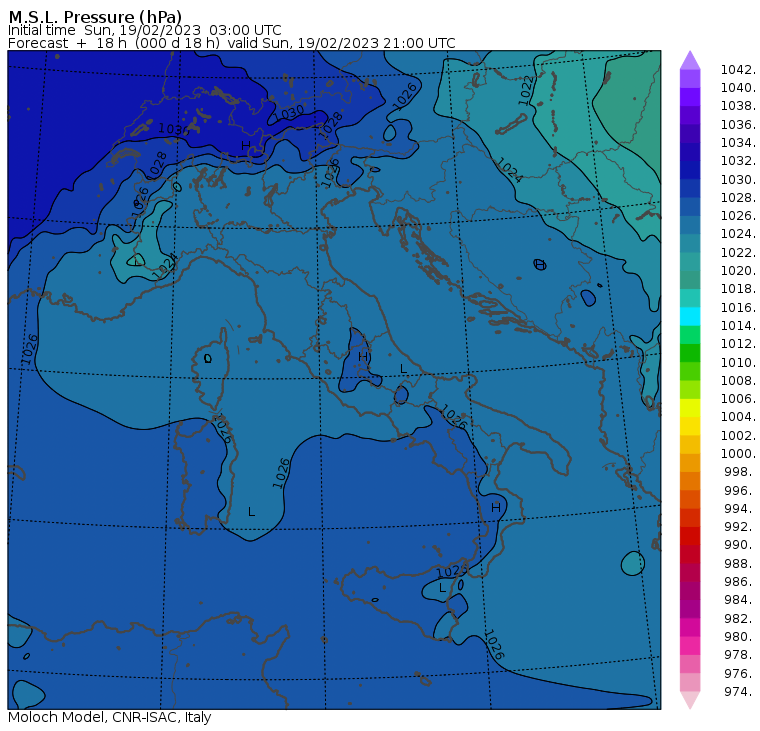The width and height of the screenshot is (760, 731).
Task: Click the H marker in central Italy
Action: pos(363,357)
